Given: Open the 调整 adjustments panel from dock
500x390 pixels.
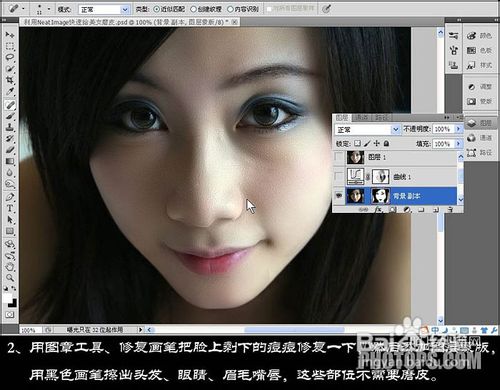Looking at the screenshot, I should click(480, 87).
